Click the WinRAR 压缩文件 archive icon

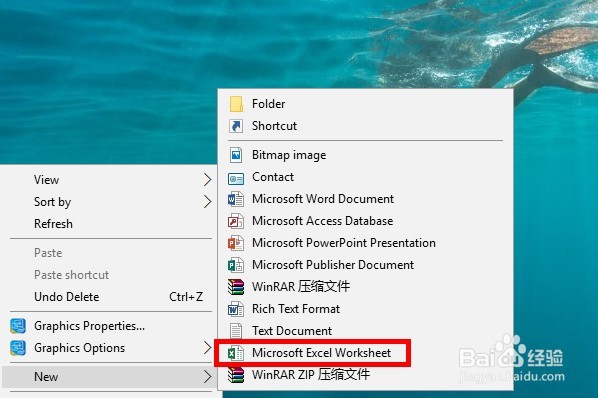tap(236, 287)
